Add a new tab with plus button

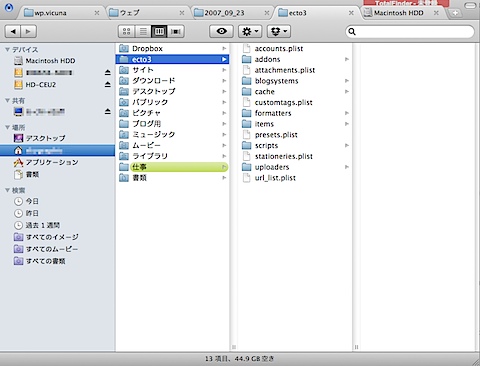[455, 13]
